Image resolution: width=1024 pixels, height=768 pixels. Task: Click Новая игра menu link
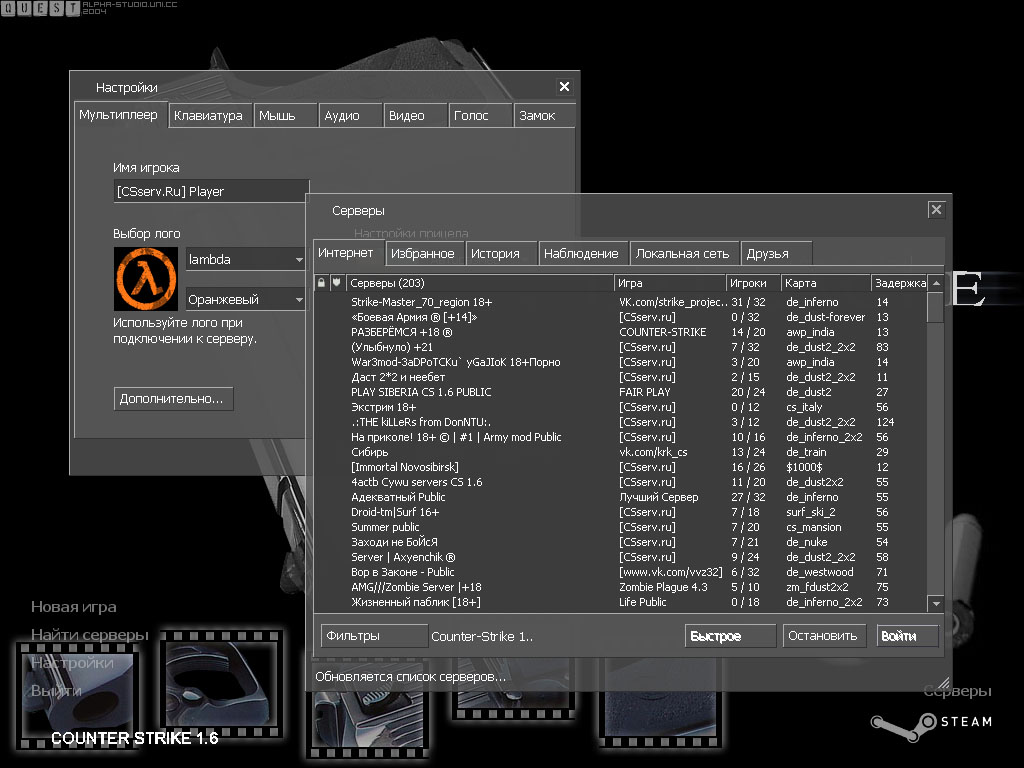click(x=74, y=607)
